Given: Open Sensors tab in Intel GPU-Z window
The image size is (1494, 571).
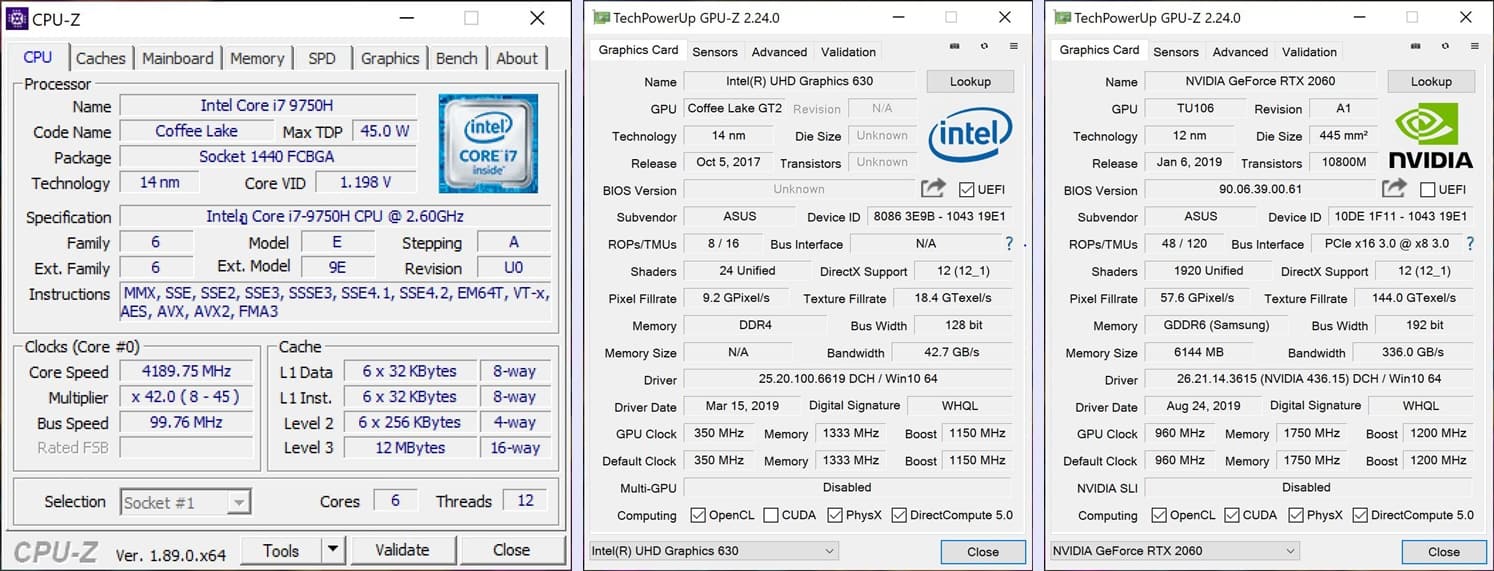Looking at the screenshot, I should pos(715,52).
